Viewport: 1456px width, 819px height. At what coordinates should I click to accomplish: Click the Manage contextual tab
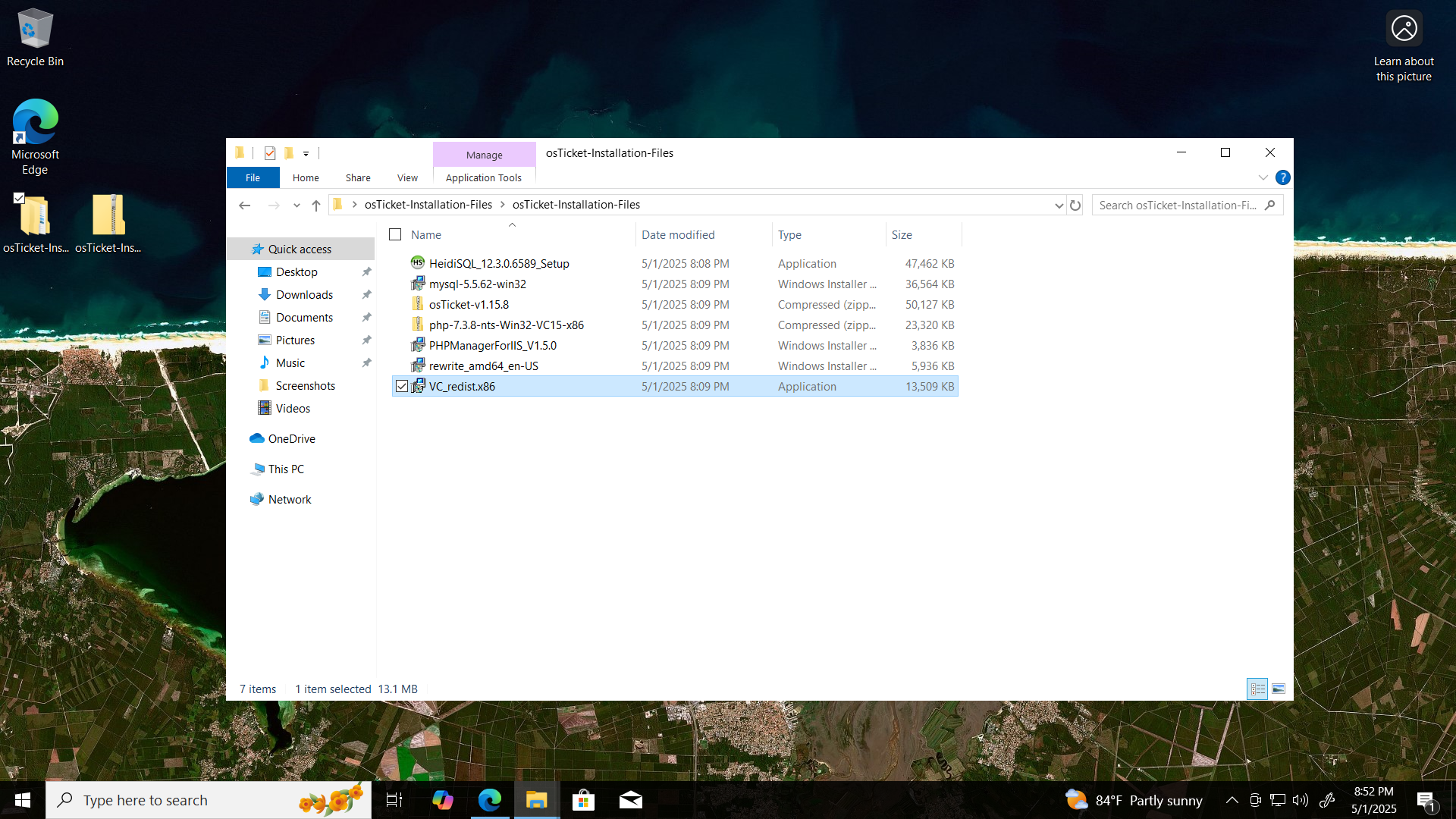tap(485, 155)
